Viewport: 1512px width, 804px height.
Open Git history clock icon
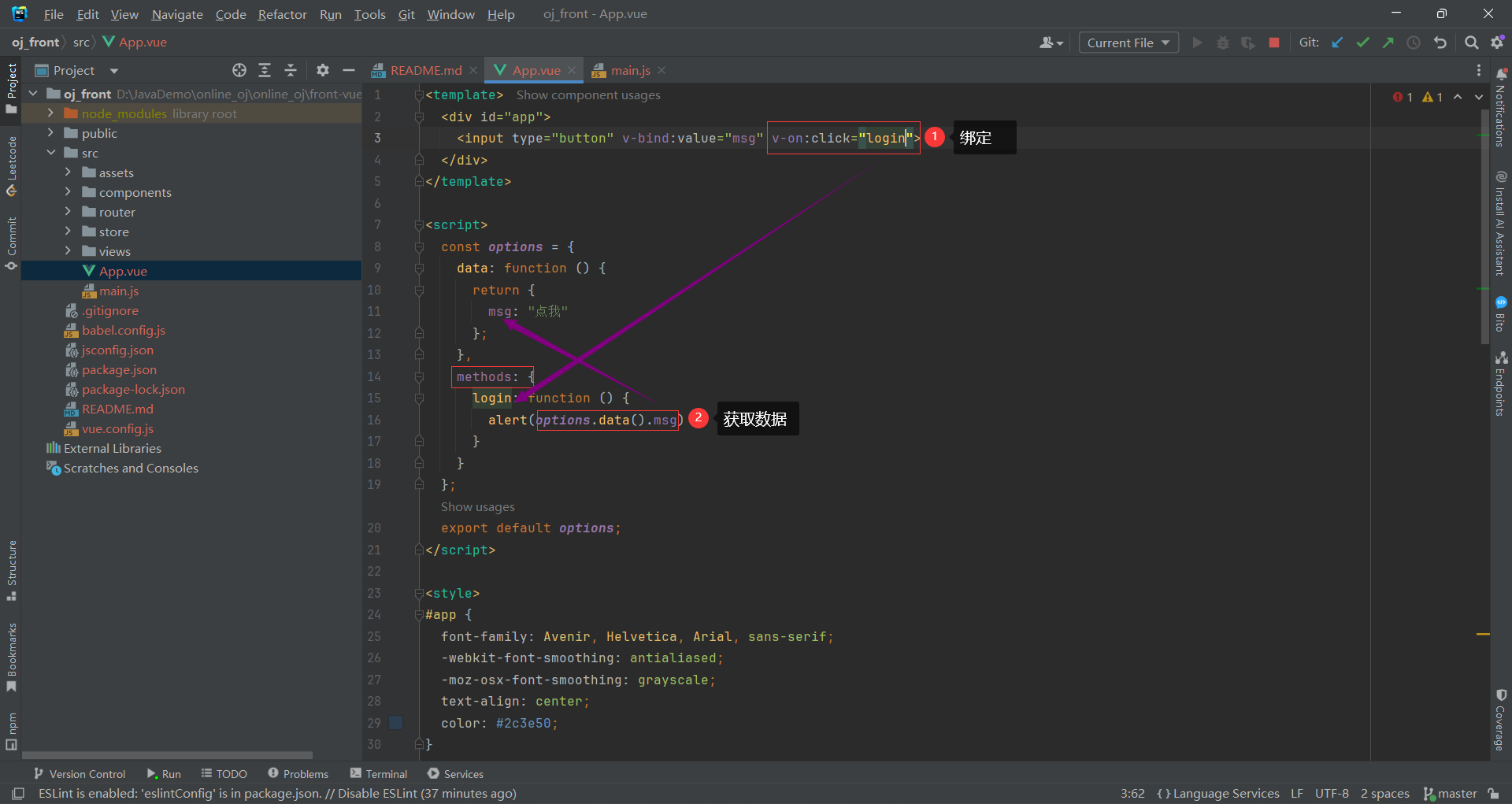tap(1414, 43)
